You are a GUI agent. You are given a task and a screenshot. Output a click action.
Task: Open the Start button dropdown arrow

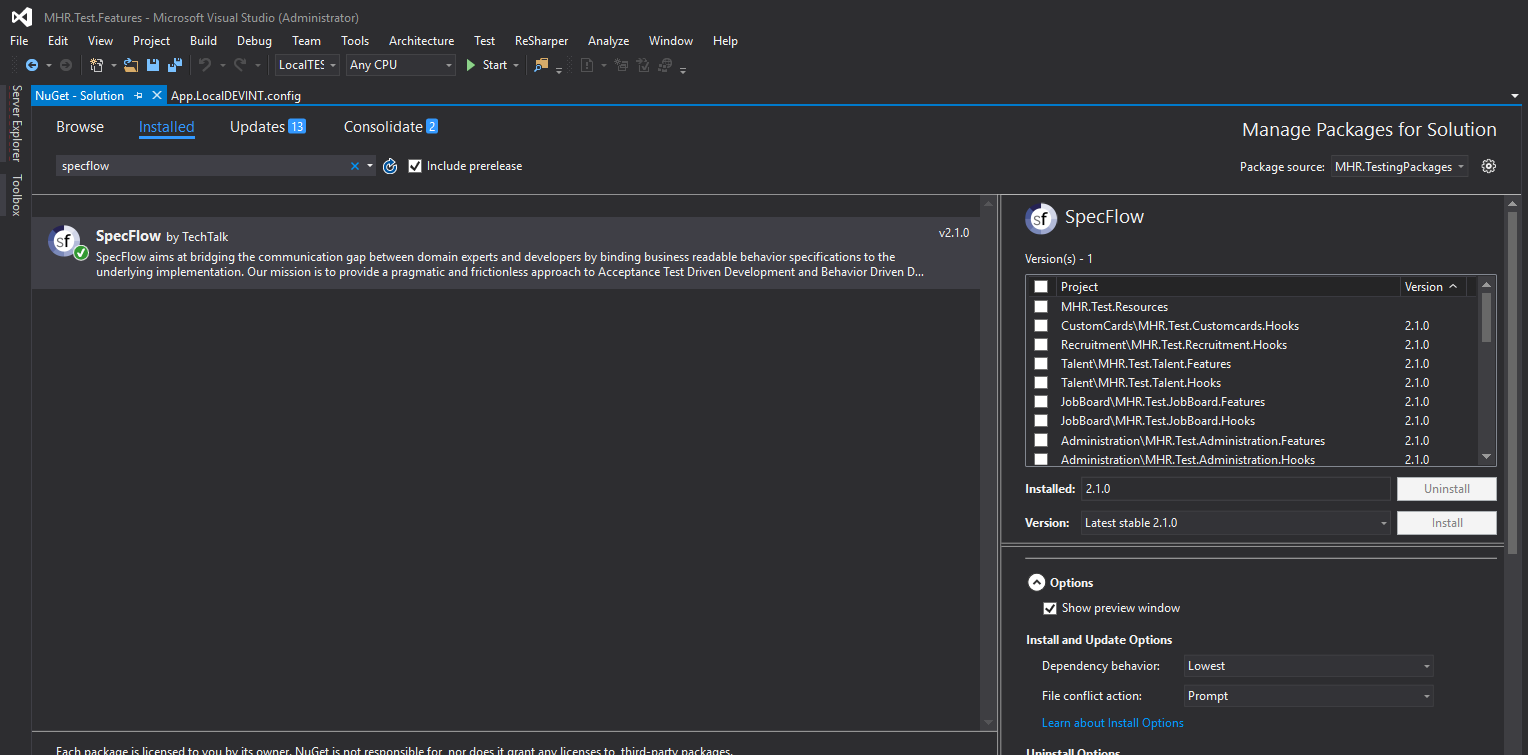click(x=516, y=65)
